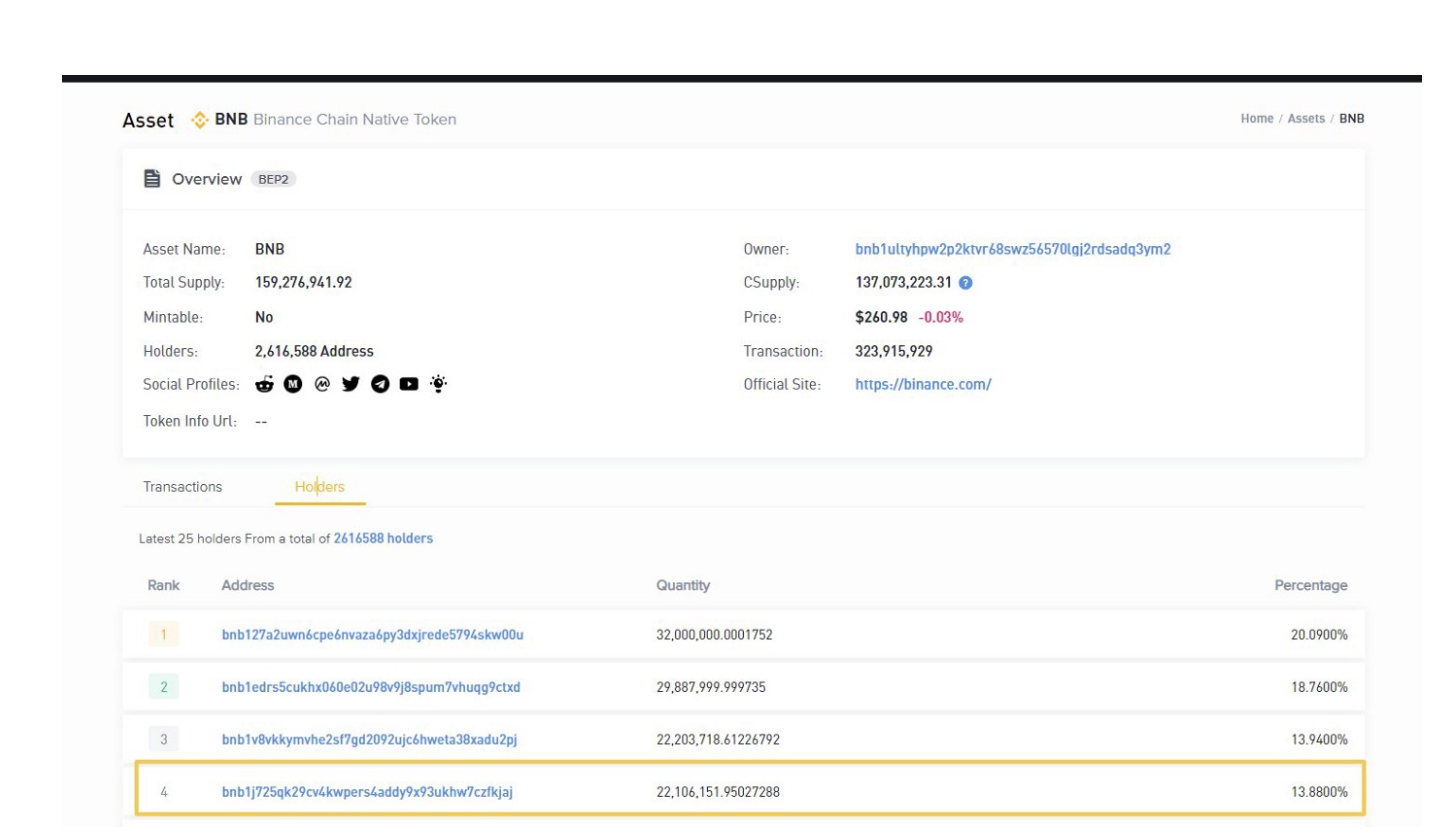Select the Holders tab
Viewport: 1444px width, 840px height.
[x=320, y=487]
